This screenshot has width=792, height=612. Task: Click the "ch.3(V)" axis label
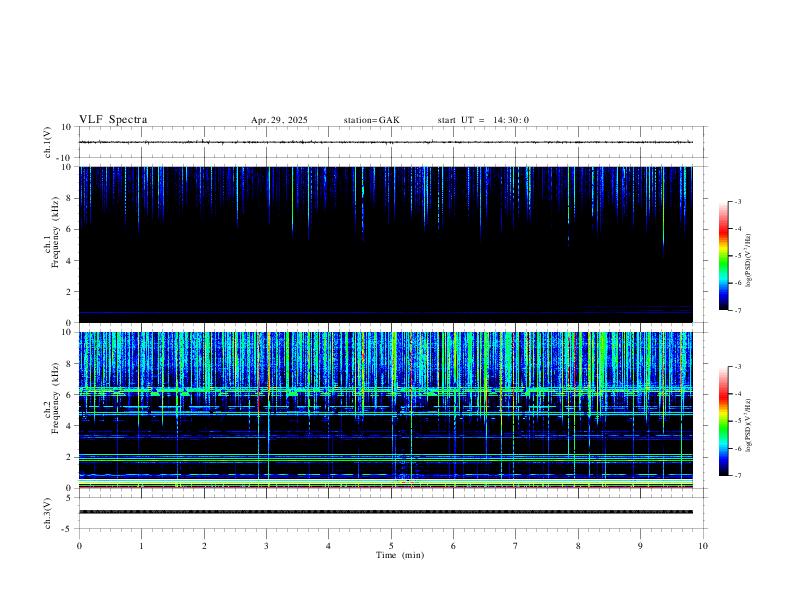(48, 514)
